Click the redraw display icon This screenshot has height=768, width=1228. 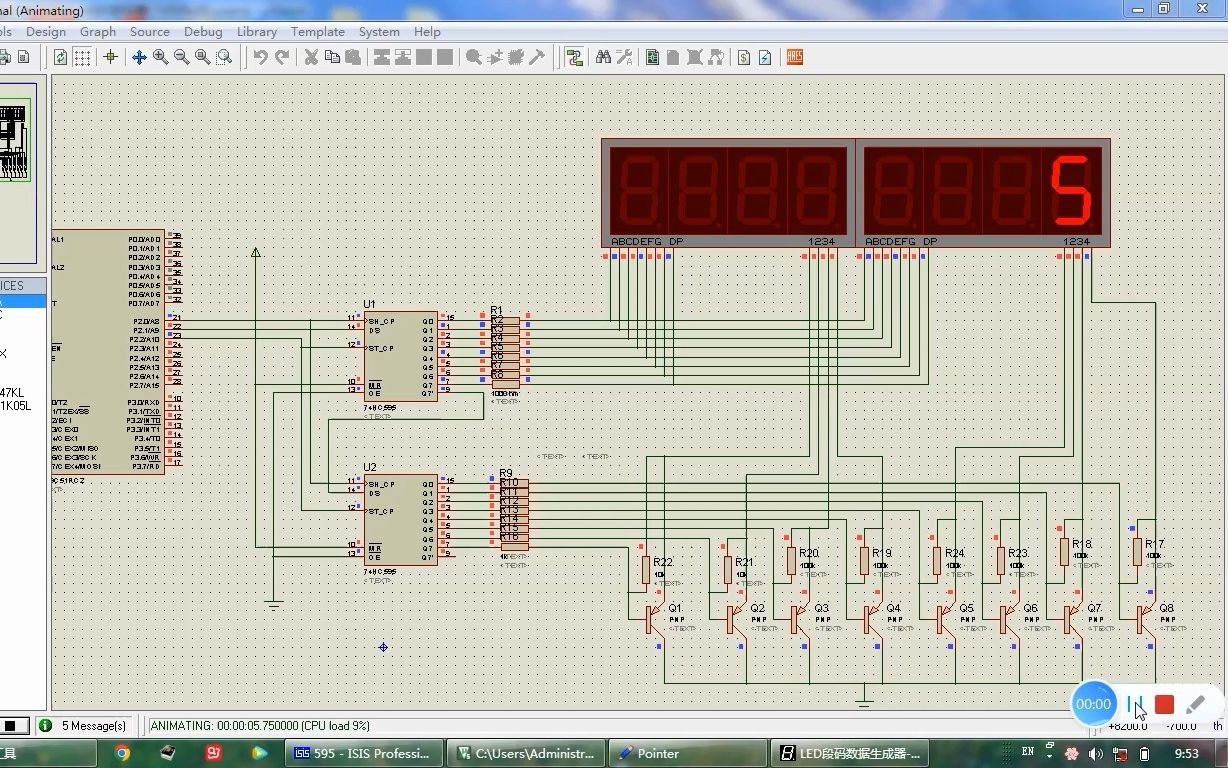[x=61, y=57]
